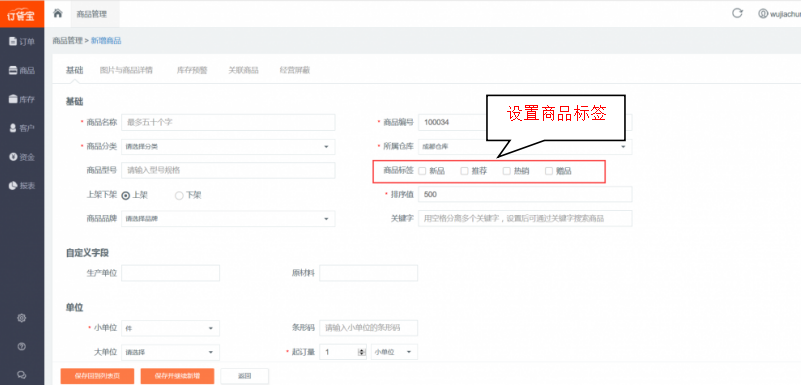Screen dimensions: 801x388
Task: Open the 商品分类 category dropdown
Action: point(228,147)
